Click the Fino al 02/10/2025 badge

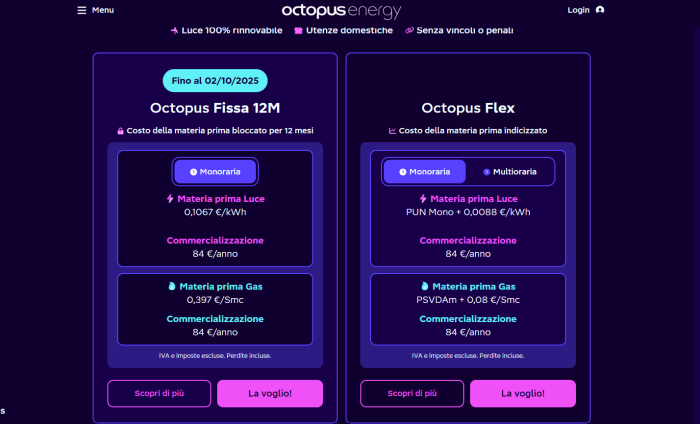(x=215, y=82)
